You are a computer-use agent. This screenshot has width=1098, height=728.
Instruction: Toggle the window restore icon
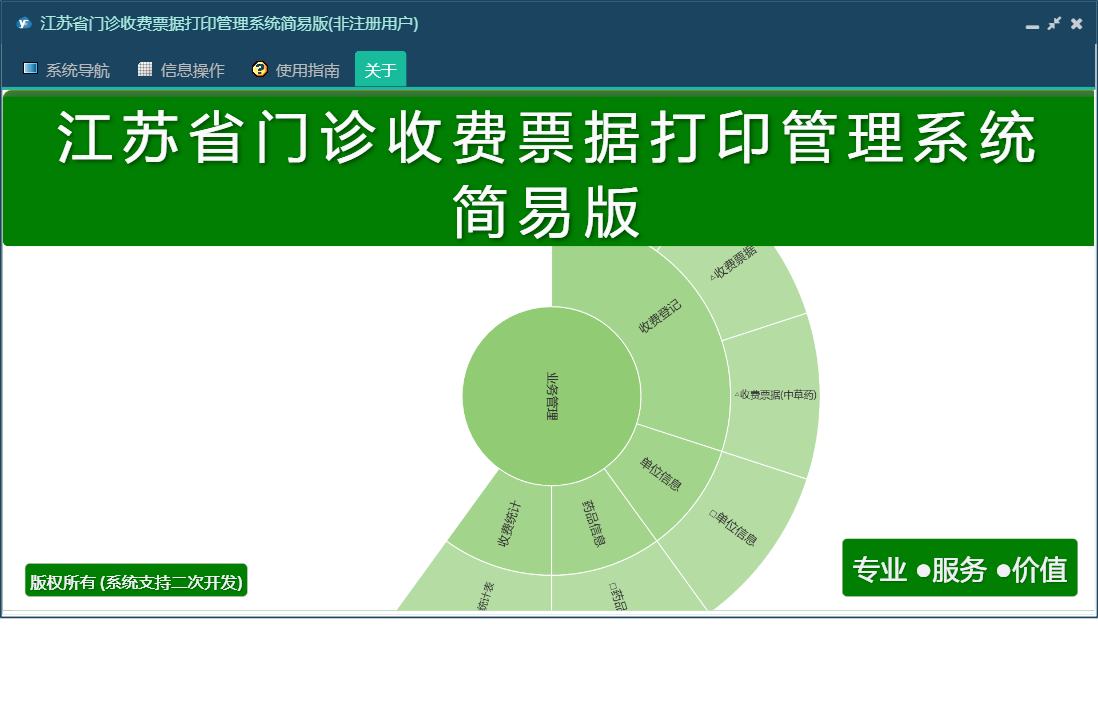[1054, 23]
